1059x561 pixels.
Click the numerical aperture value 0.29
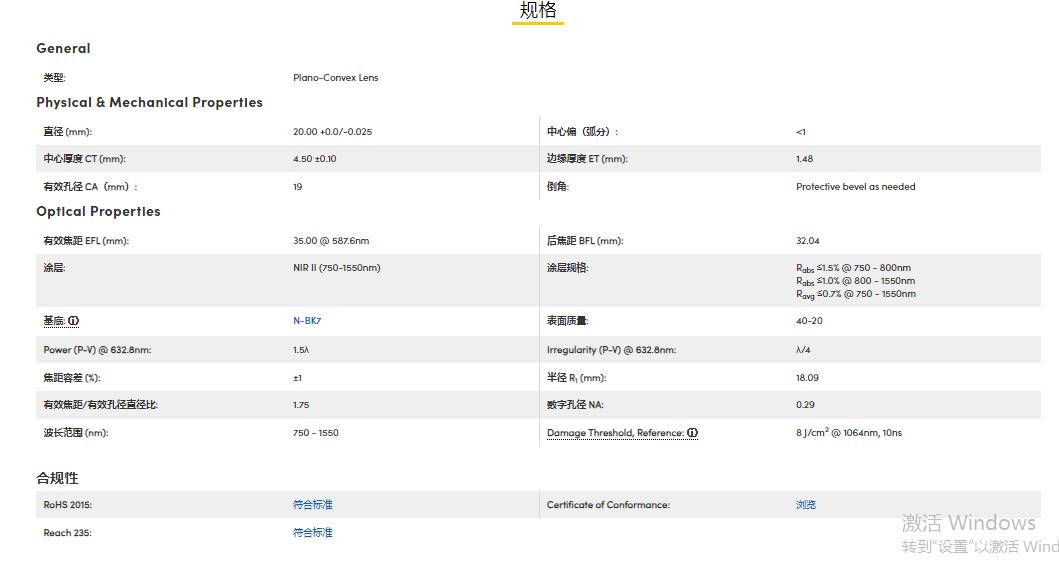coord(805,405)
